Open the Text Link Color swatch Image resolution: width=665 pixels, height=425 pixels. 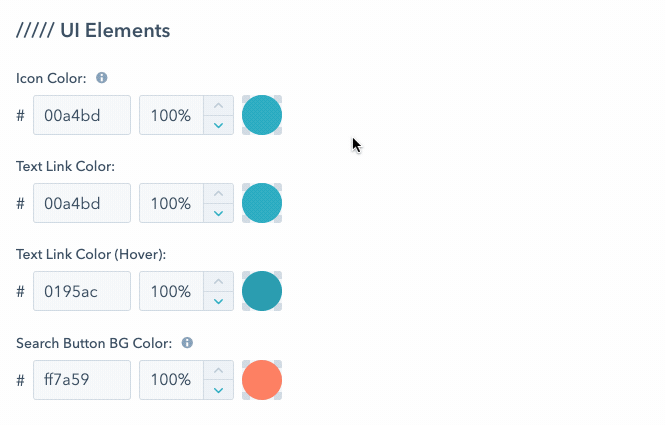coord(262,203)
